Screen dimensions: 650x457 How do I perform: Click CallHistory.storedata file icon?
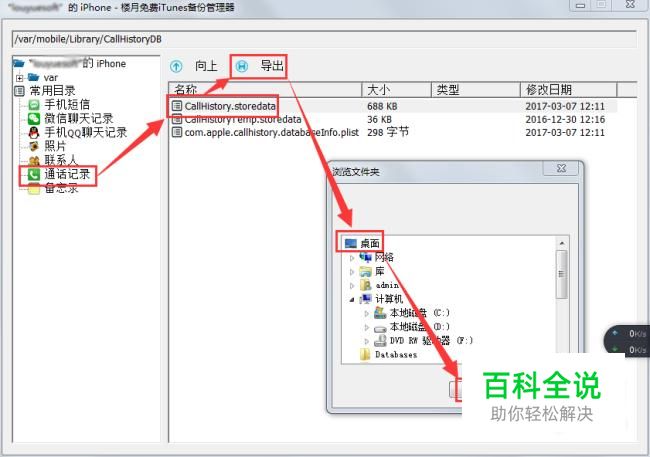coord(177,106)
